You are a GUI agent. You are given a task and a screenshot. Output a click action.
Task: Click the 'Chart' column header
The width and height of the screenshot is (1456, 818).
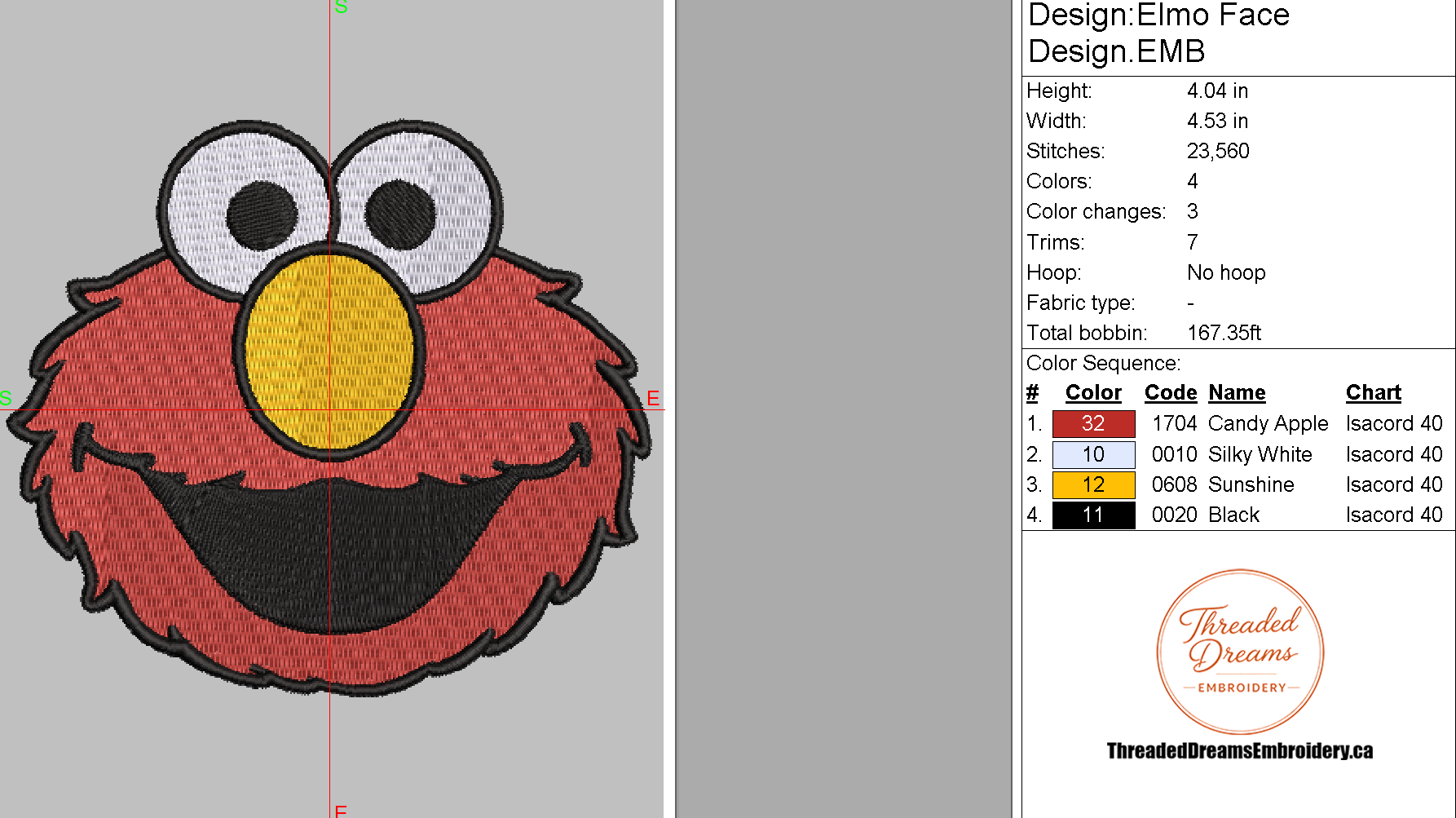[x=1374, y=392]
